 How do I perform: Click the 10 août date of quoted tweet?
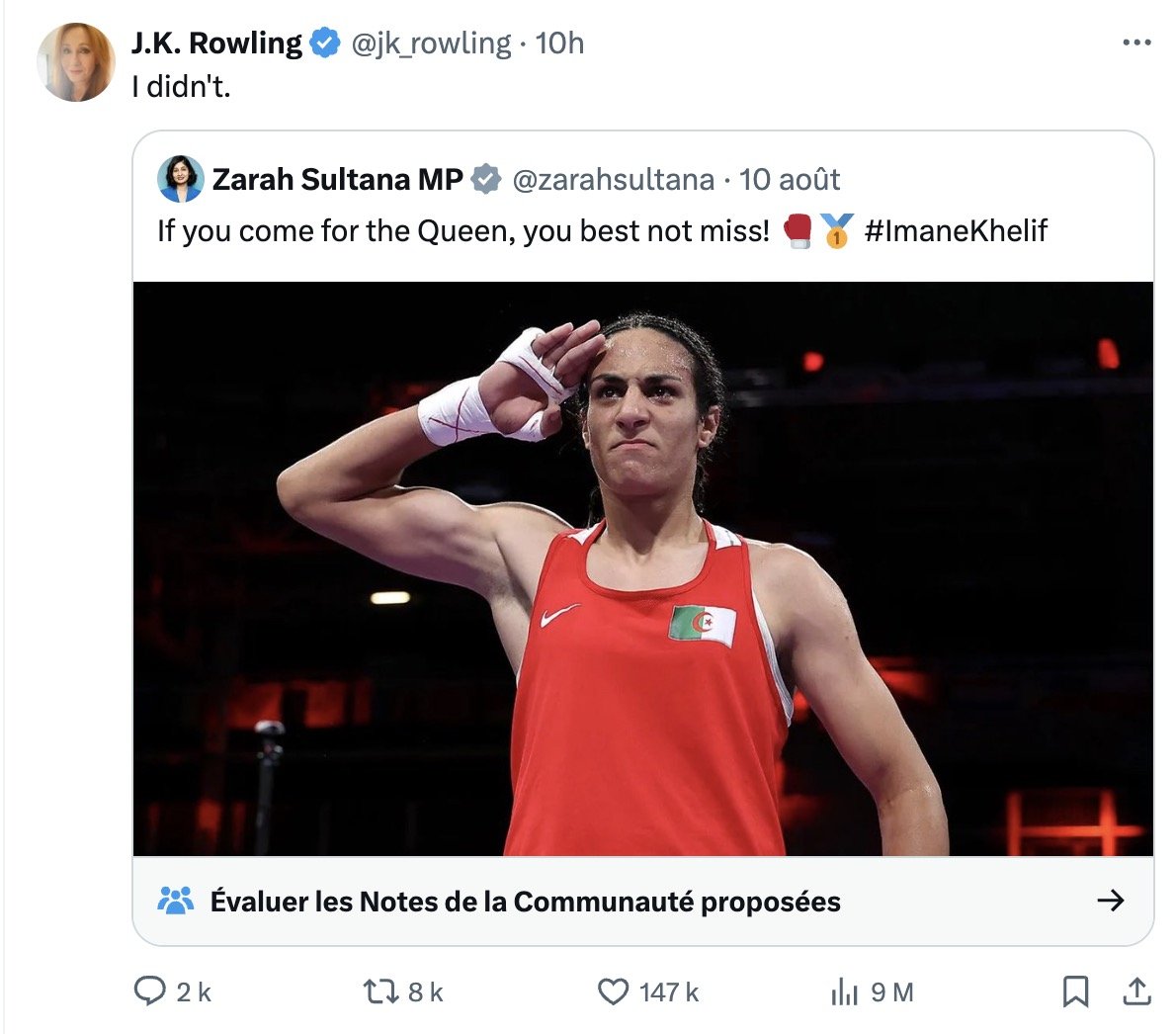[x=790, y=179]
